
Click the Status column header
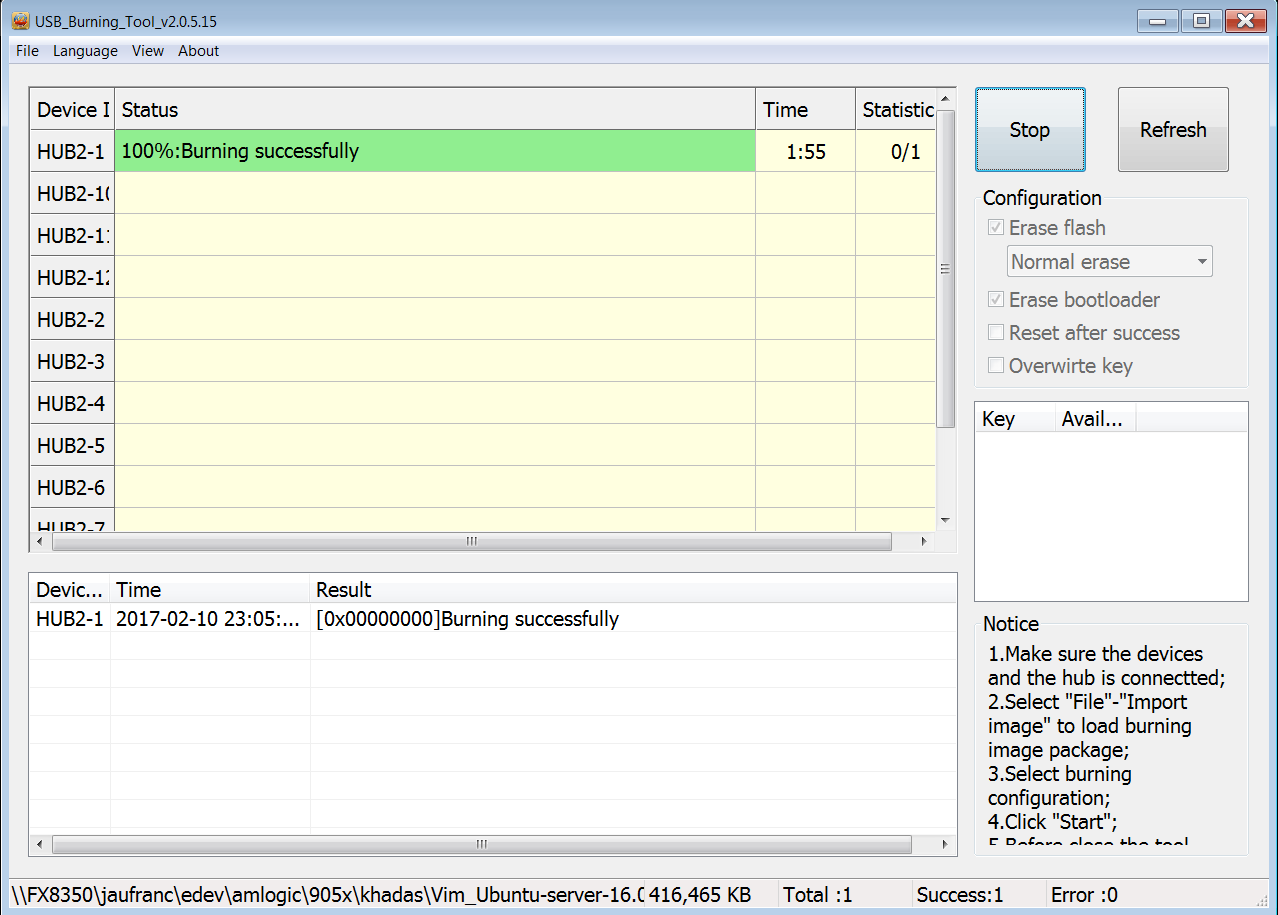click(x=435, y=110)
